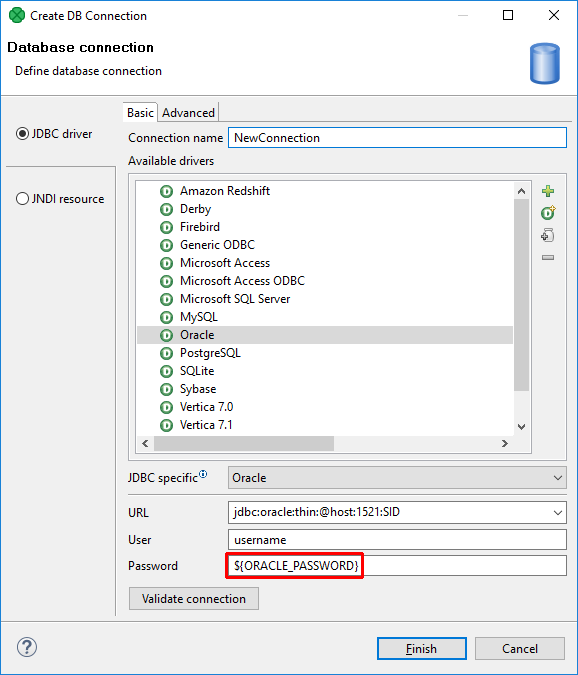Image resolution: width=578 pixels, height=675 pixels.
Task: Select Microsoft Access ODBC driver entry
Action: pyautogui.click(x=242, y=281)
